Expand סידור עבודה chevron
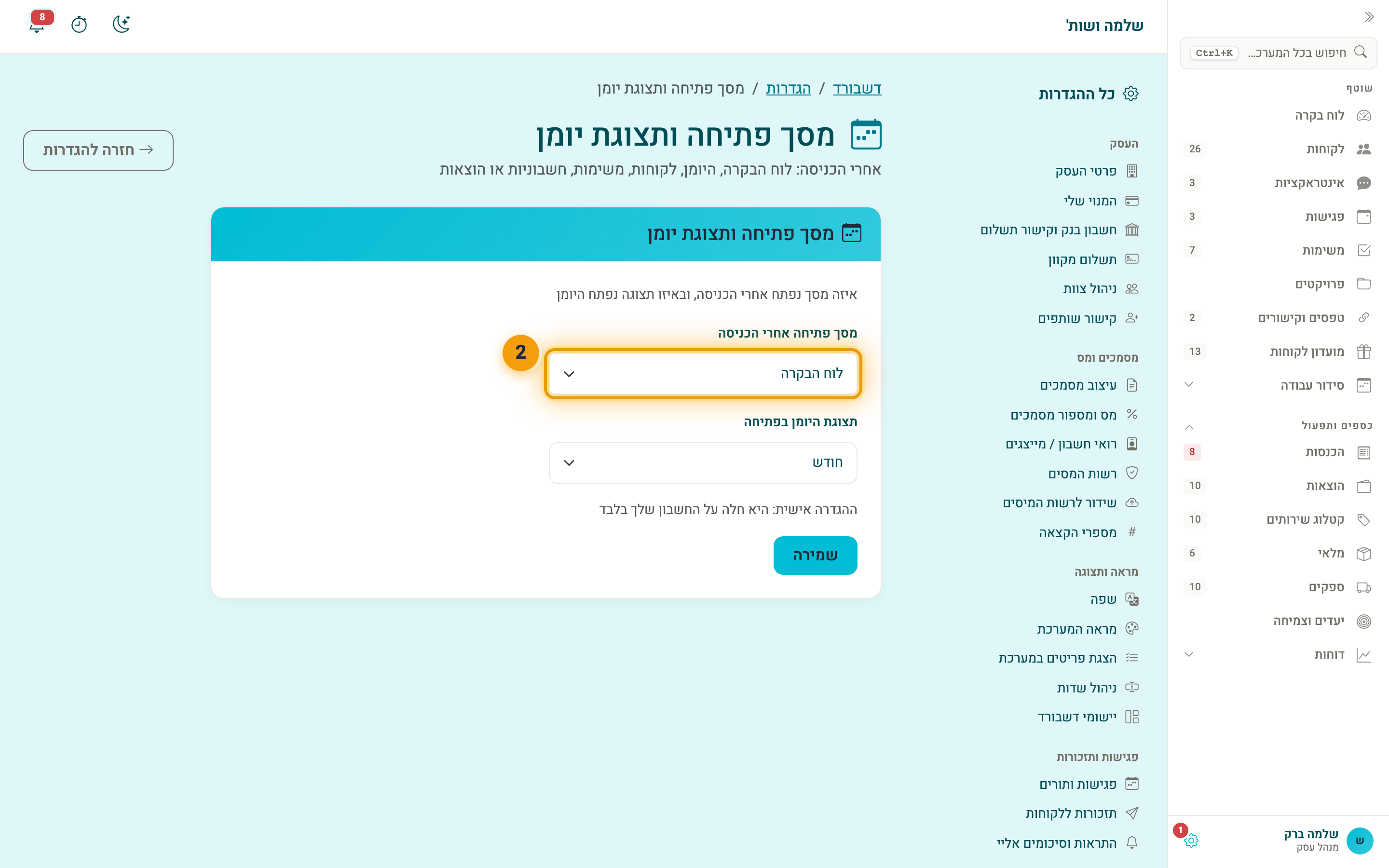1389x868 pixels. click(x=1189, y=385)
